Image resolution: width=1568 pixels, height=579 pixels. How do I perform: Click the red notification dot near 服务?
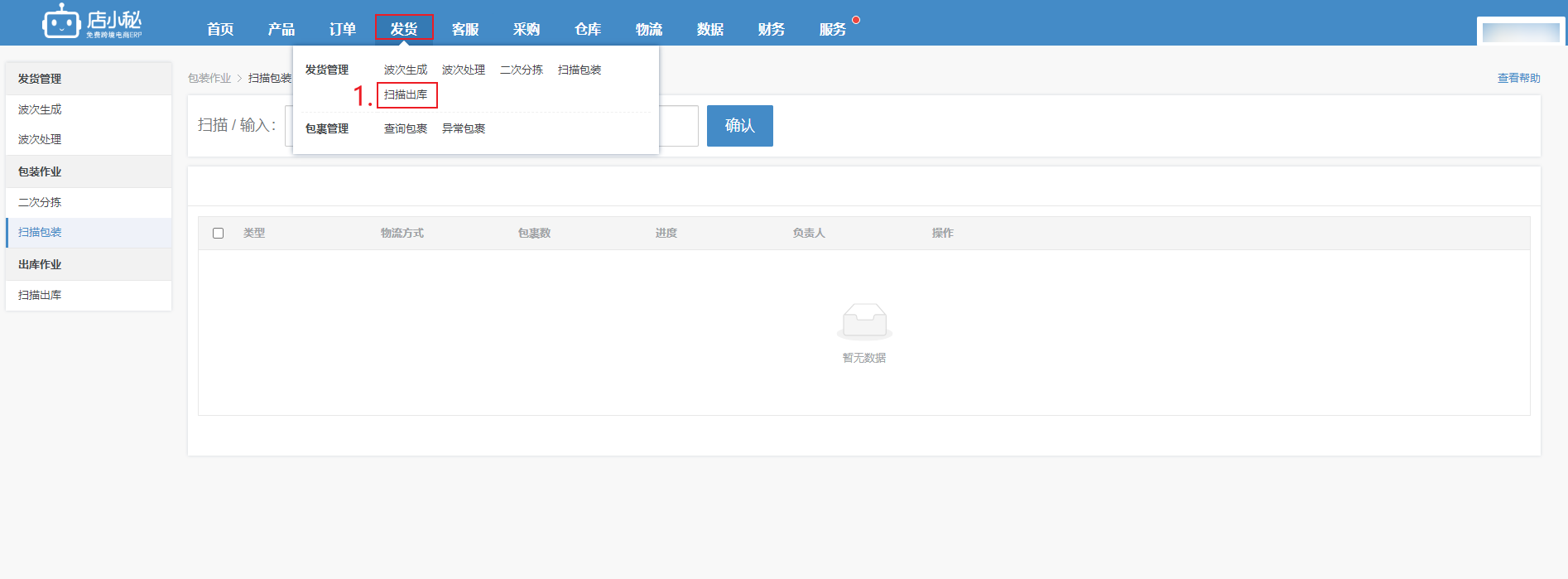click(856, 20)
